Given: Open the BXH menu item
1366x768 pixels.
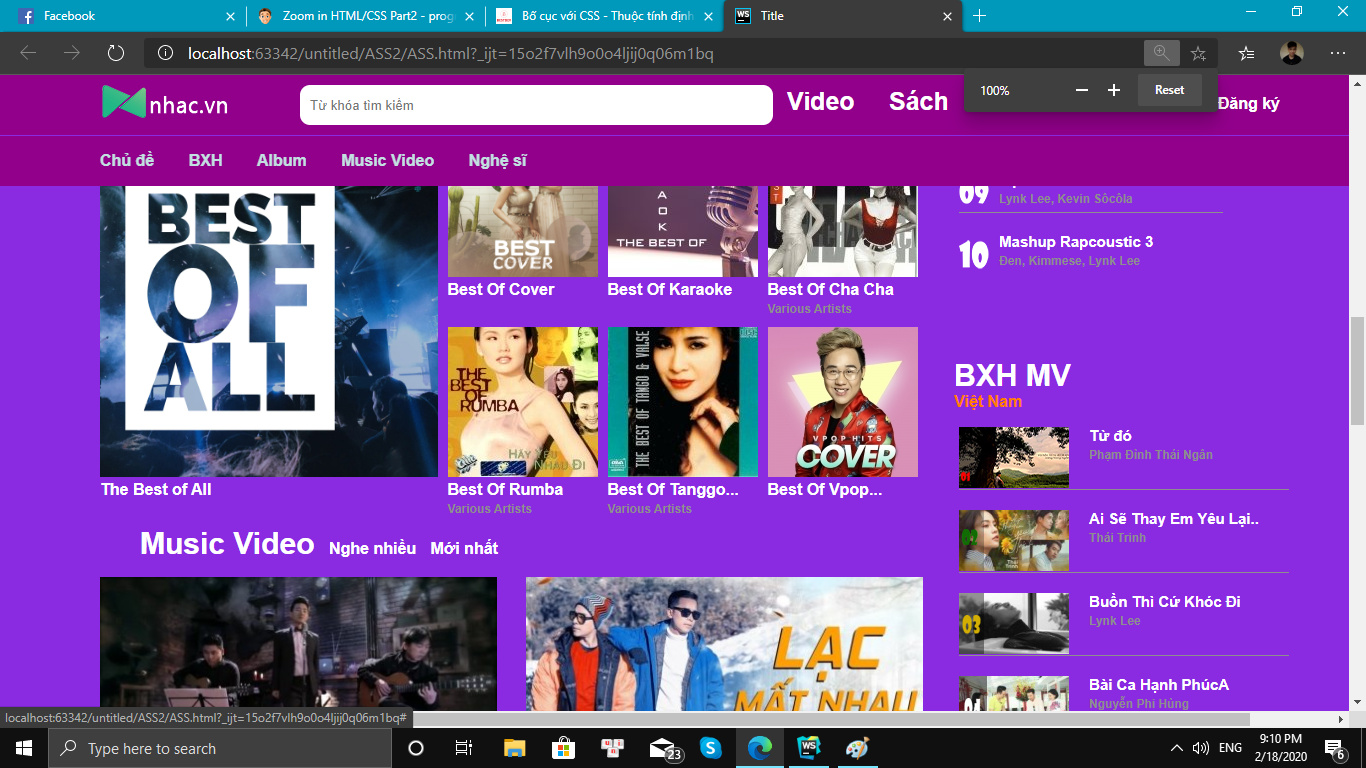Looking at the screenshot, I should tap(205, 160).
